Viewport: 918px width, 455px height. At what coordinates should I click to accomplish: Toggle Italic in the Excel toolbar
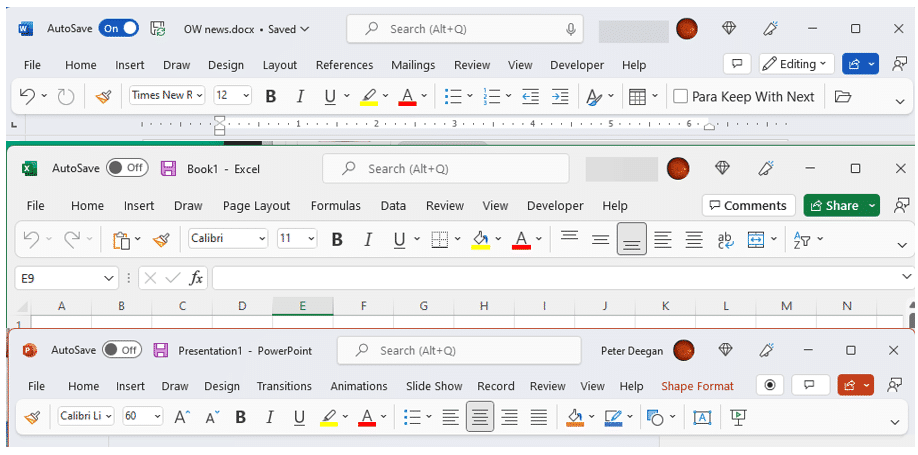pyautogui.click(x=368, y=239)
